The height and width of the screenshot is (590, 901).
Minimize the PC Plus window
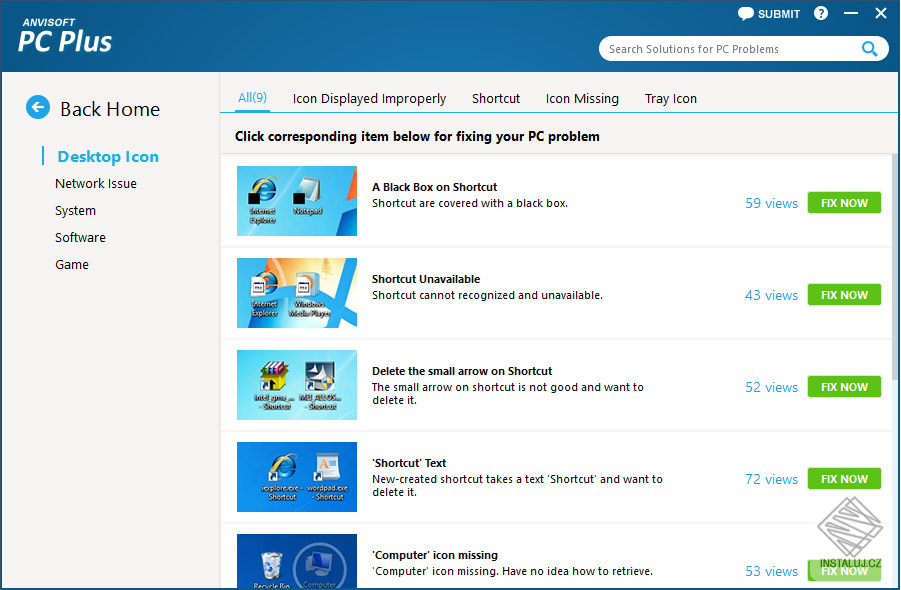coord(851,13)
